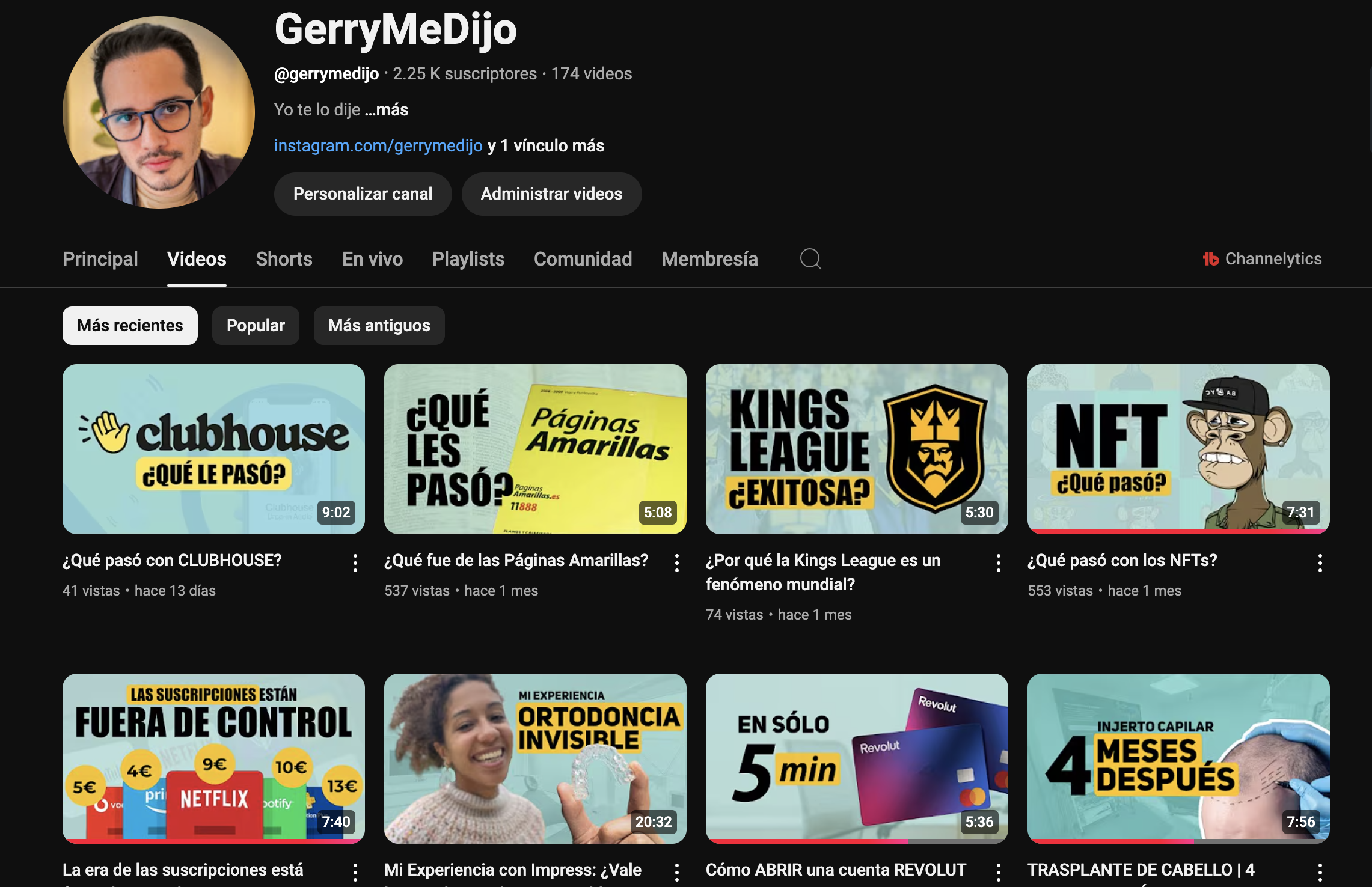The image size is (1372, 887).
Task: Switch to the Playlists tab
Action: [468, 259]
